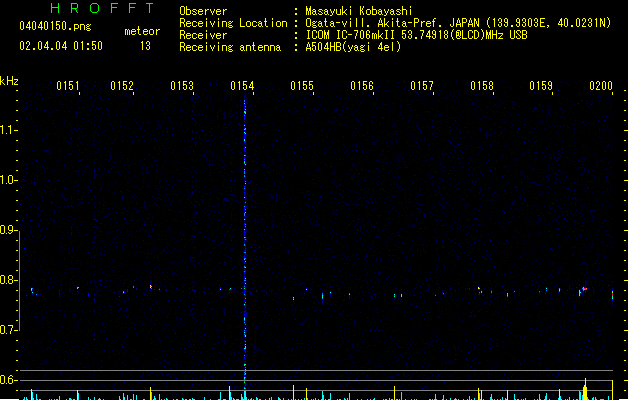The image size is (629, 400).
Task: Click the ICOM IC-706mkII receiver text
Action: [416, 35]
